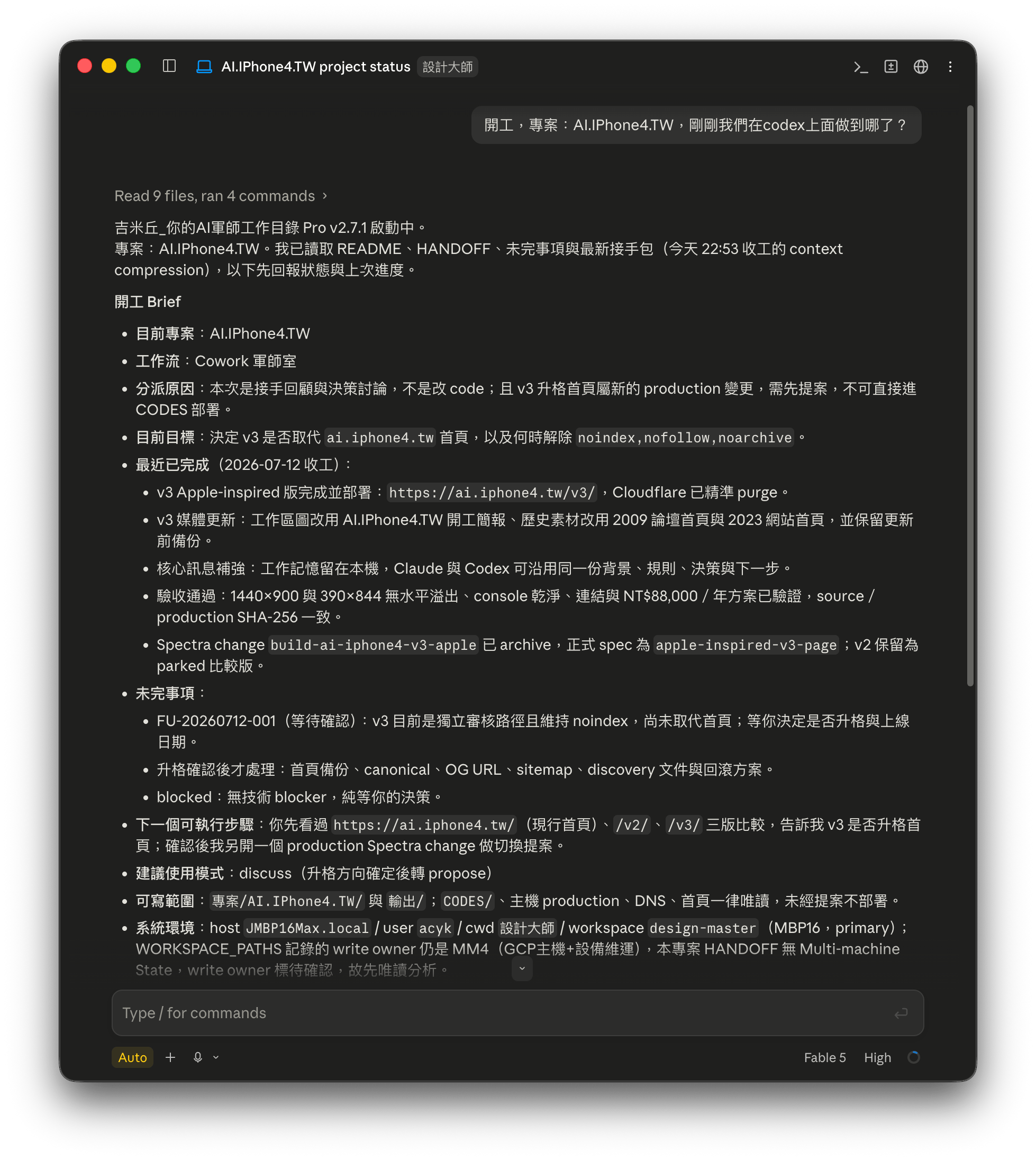Toggle the Auto permission mode
1036x1160 pixels.
(133, 1057)
